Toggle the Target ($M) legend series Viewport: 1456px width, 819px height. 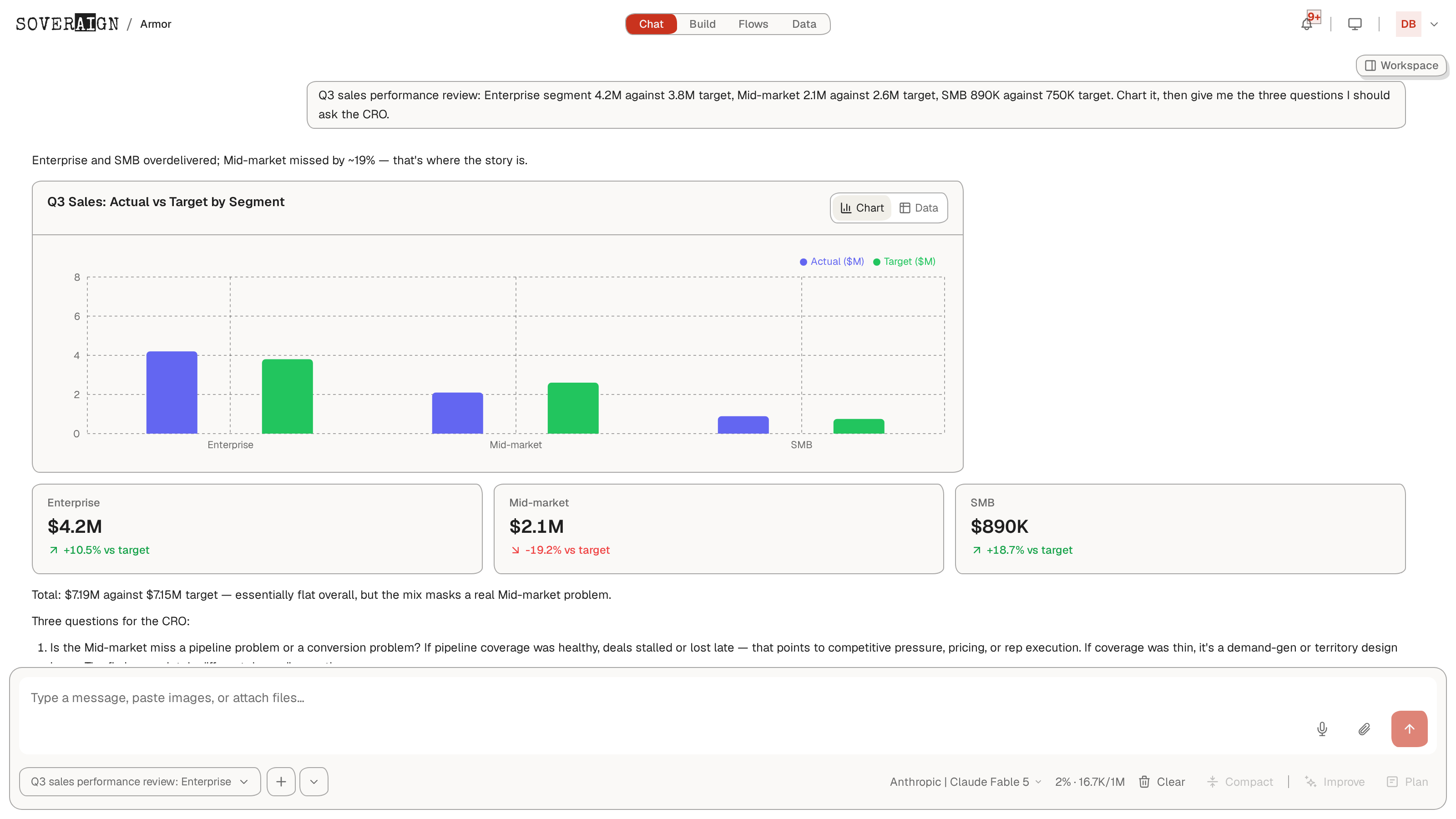pos(905,262)
